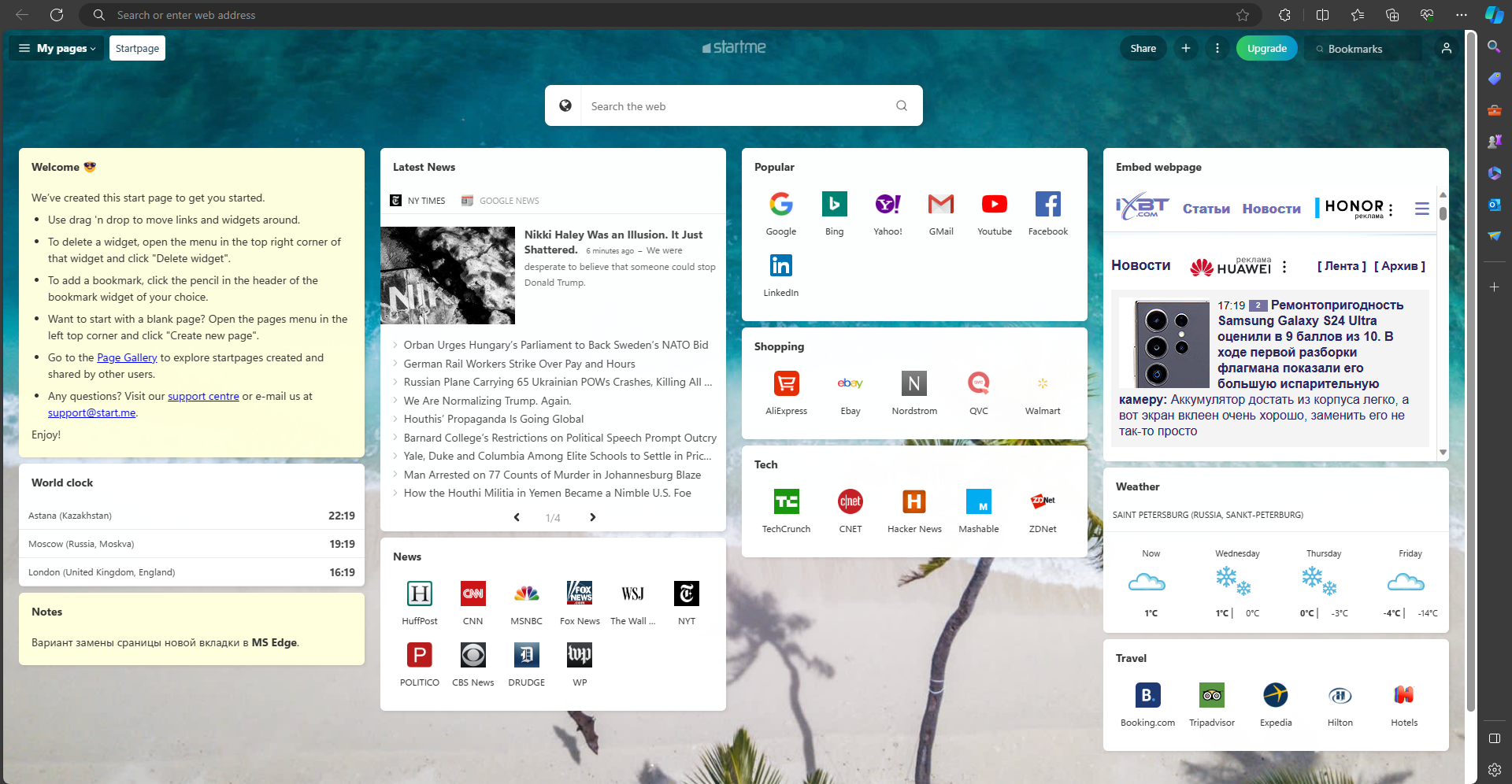Click the Nikki Haley article thumbnail

click(447, 276)
